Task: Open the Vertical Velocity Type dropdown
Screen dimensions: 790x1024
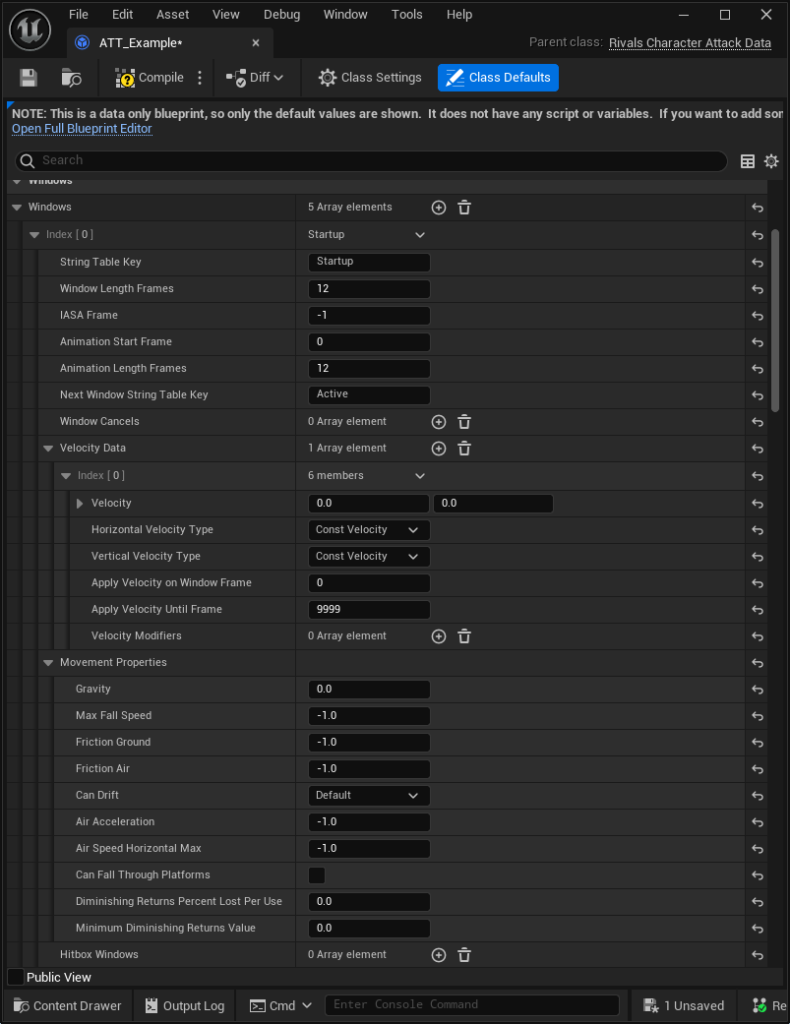Action: [x=369, y=556]
